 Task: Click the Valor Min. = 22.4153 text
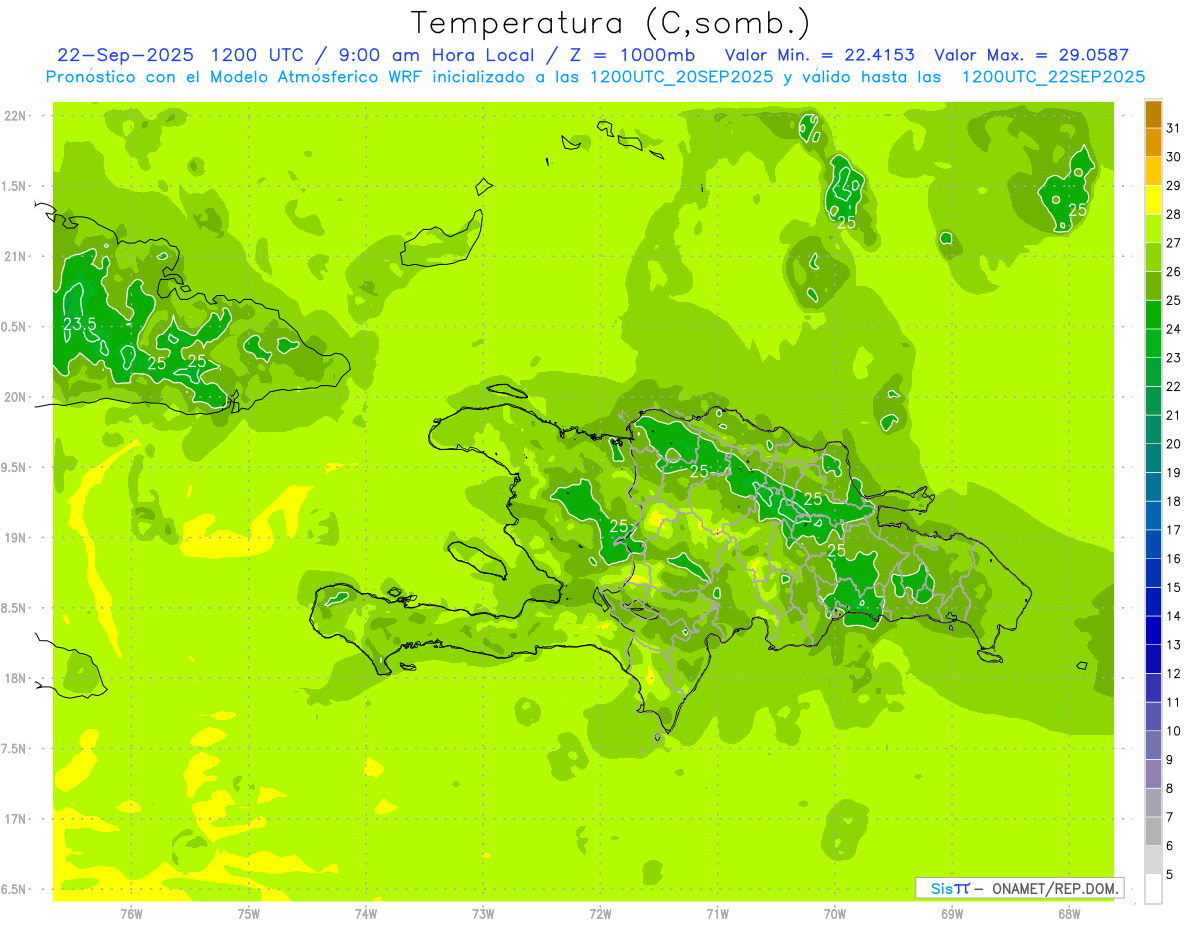819,55
